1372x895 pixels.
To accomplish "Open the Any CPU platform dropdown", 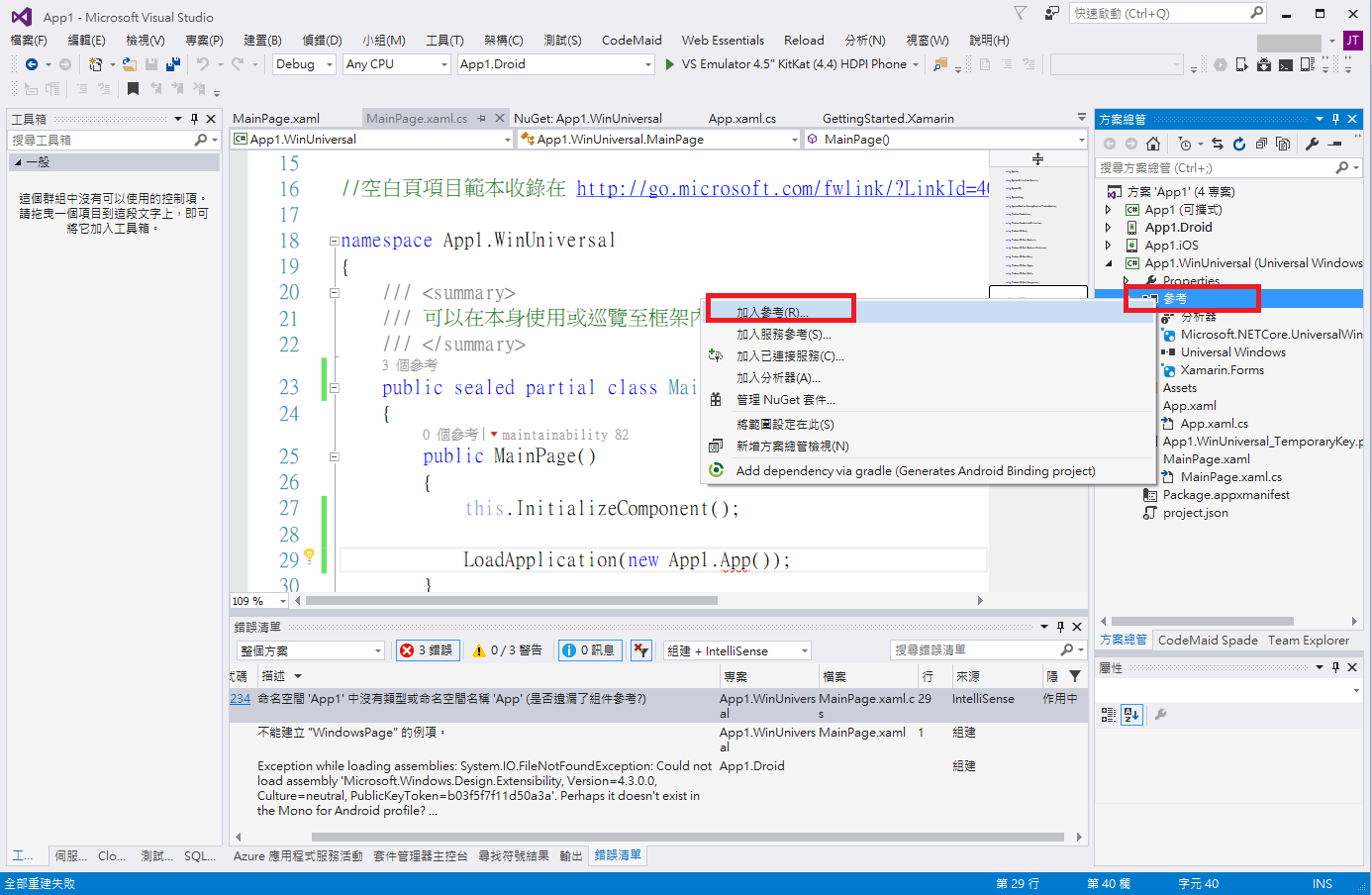I will click(x=397, y=64).
